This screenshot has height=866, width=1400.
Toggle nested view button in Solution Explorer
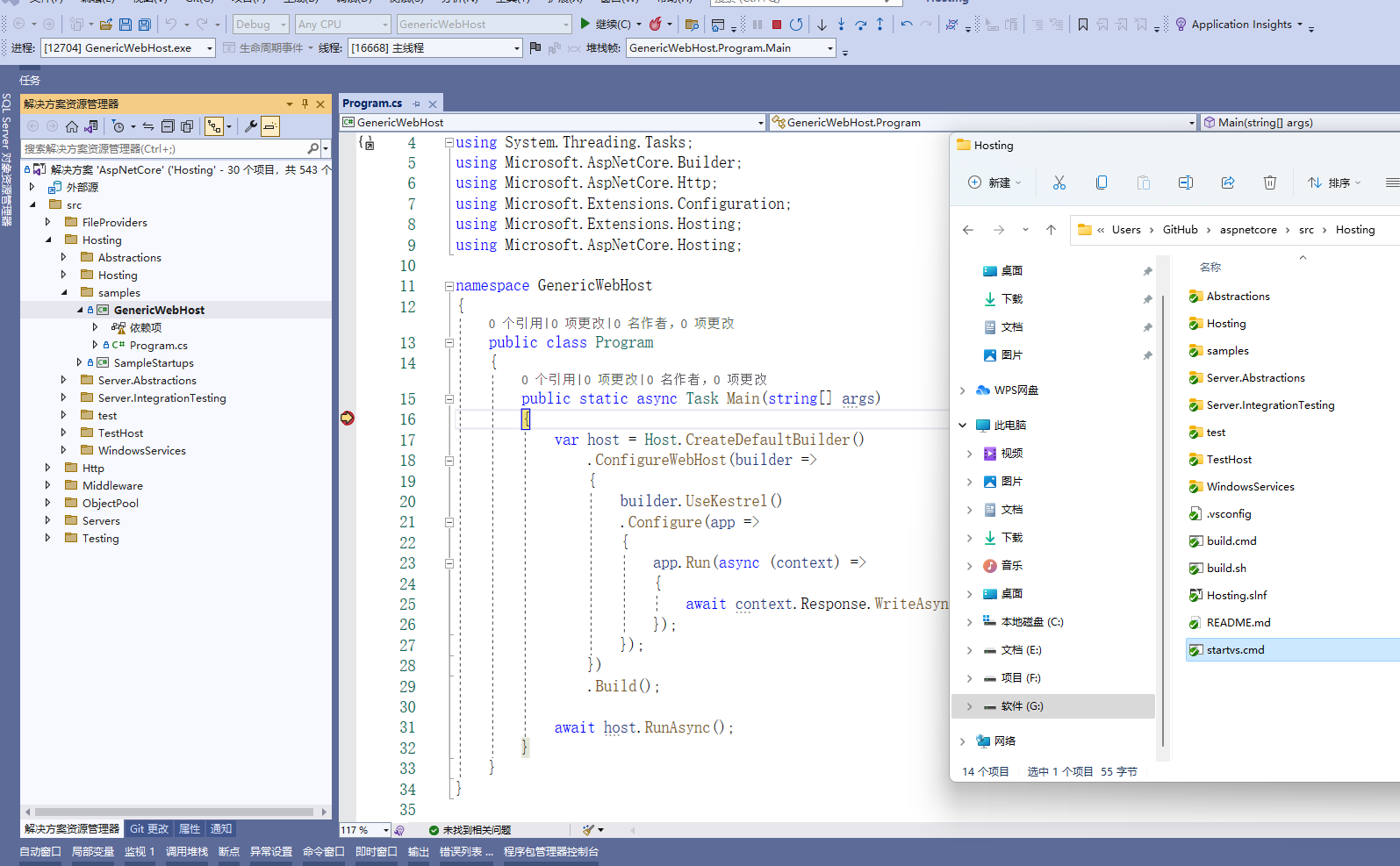(x=214, y=126)
